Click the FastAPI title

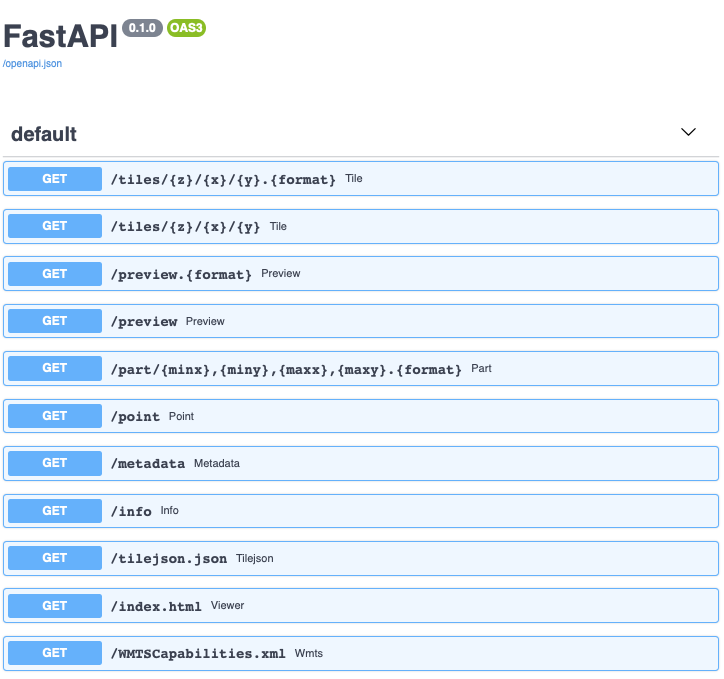(60, 36)
